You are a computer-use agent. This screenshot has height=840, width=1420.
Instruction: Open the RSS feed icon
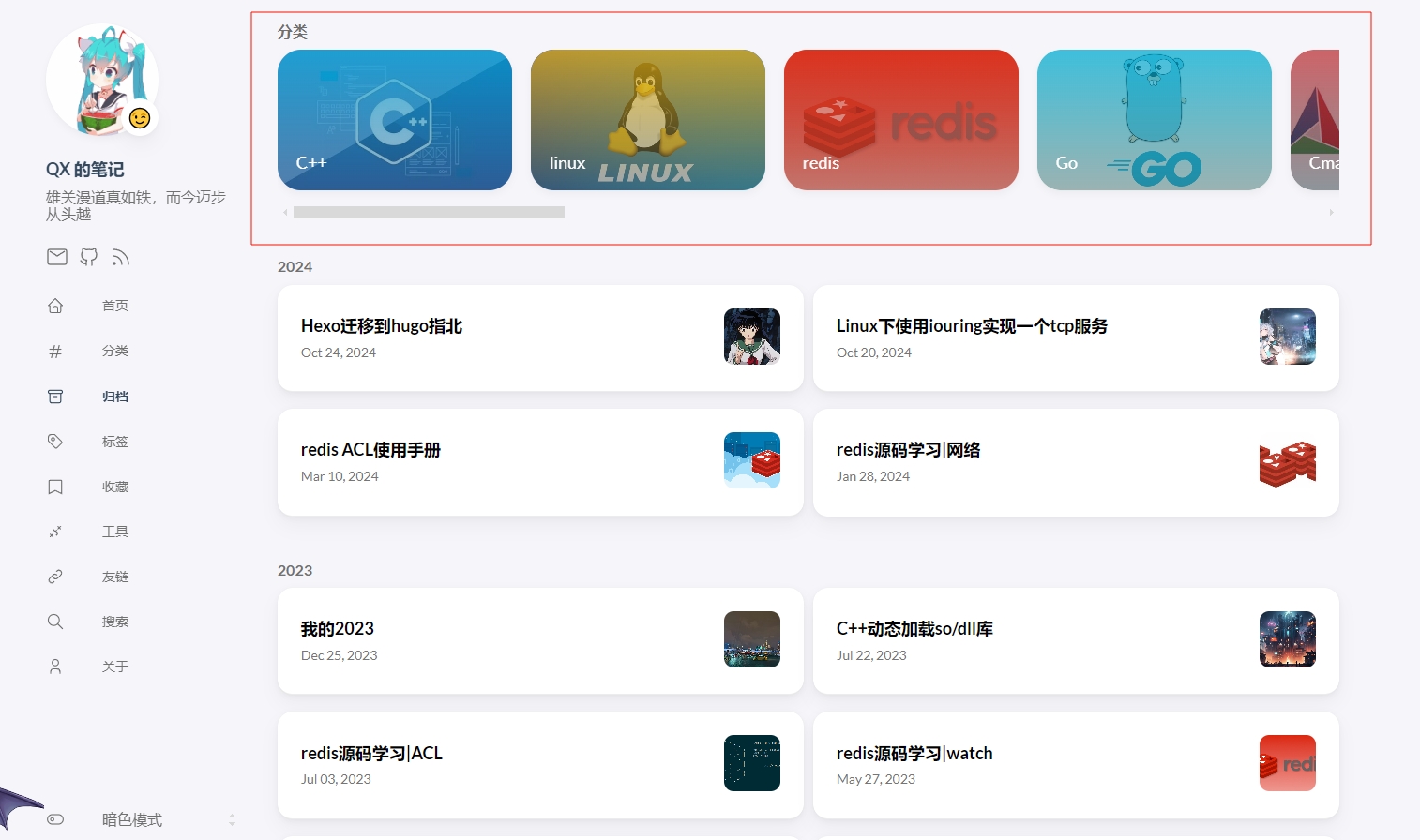[120, 257]
